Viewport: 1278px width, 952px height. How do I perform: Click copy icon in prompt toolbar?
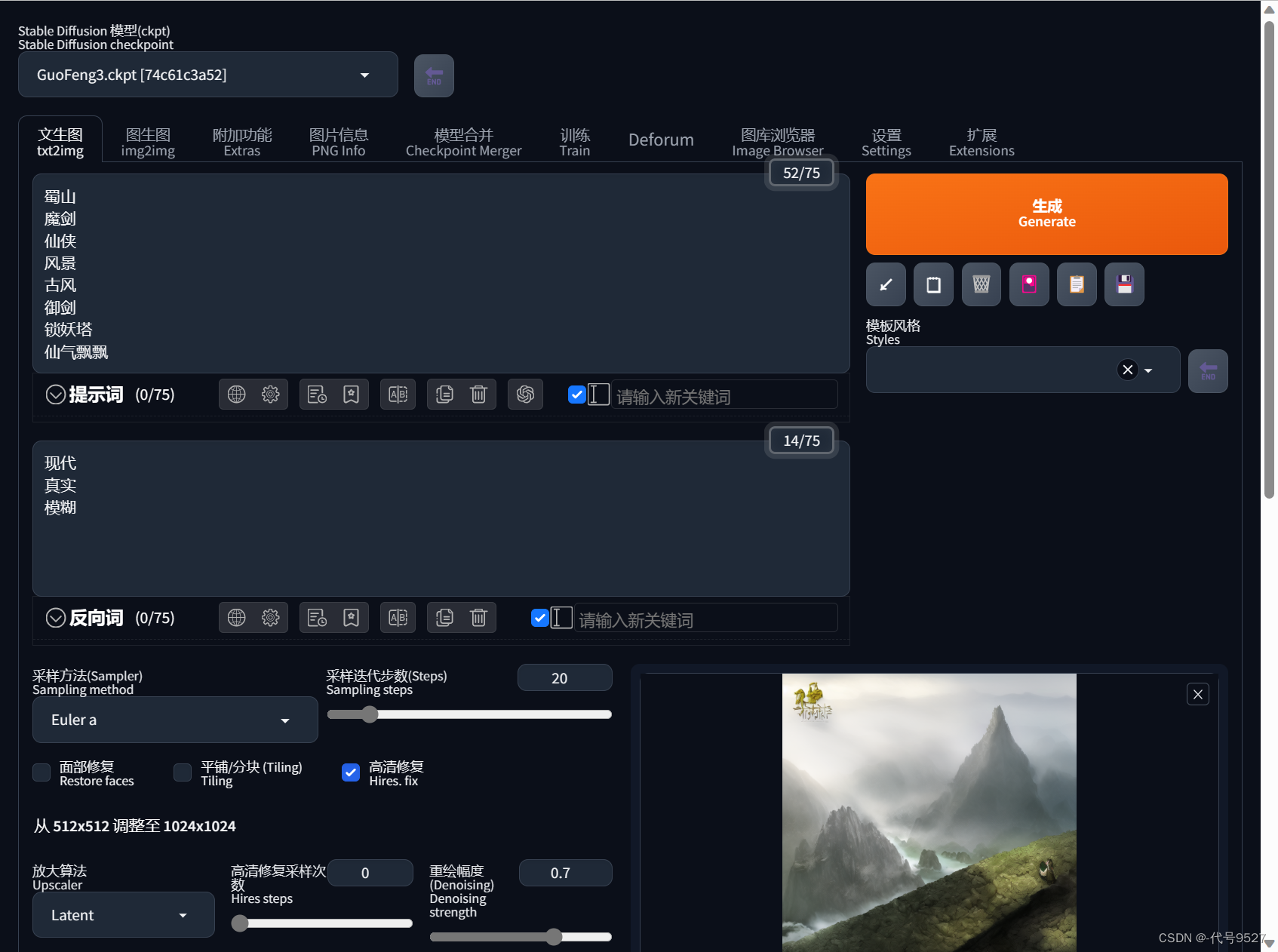click(x=444, y=394)
